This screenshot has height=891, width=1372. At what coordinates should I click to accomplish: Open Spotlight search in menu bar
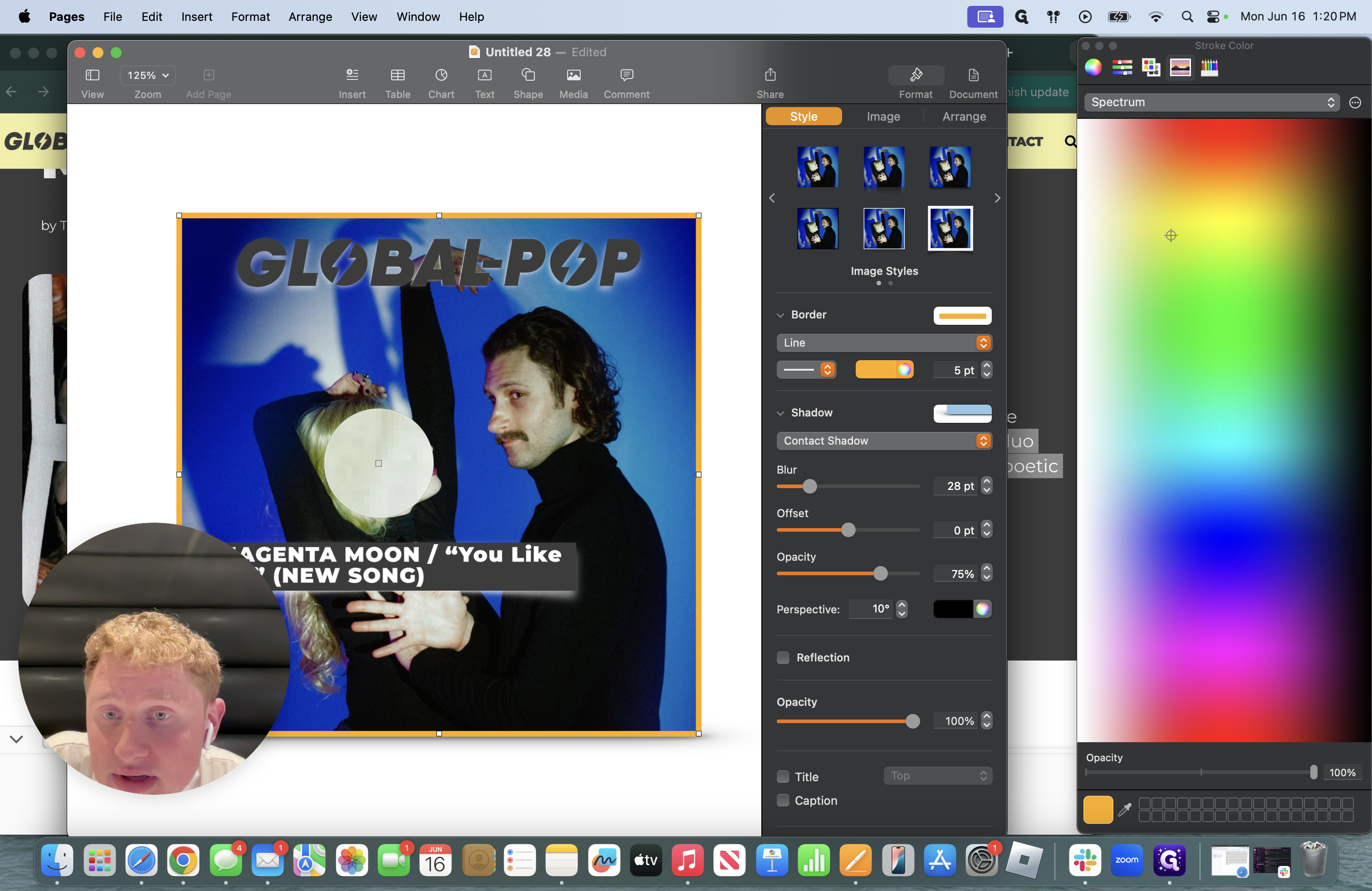point(1187,17)
